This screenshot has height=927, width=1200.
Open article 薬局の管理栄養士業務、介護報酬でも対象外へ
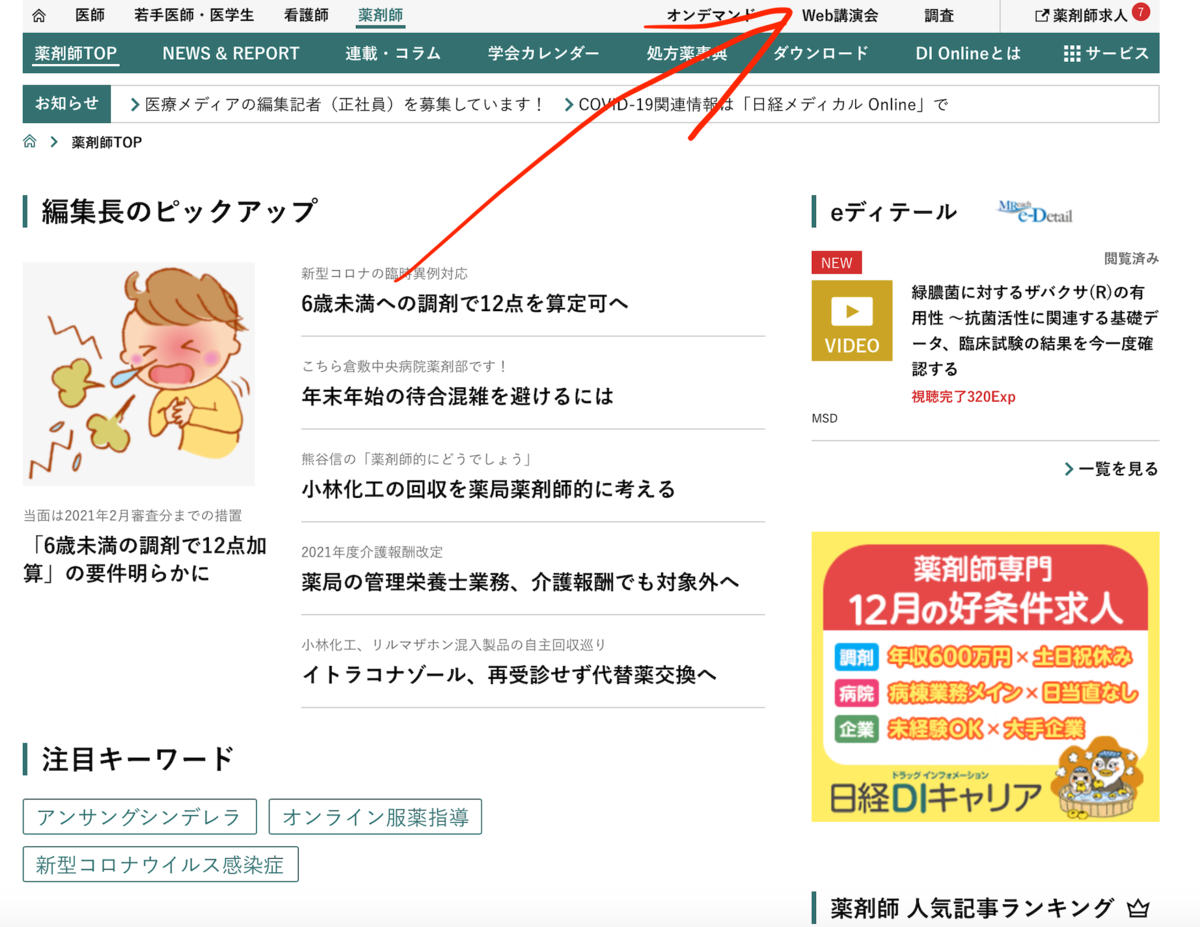coord(520,582)
